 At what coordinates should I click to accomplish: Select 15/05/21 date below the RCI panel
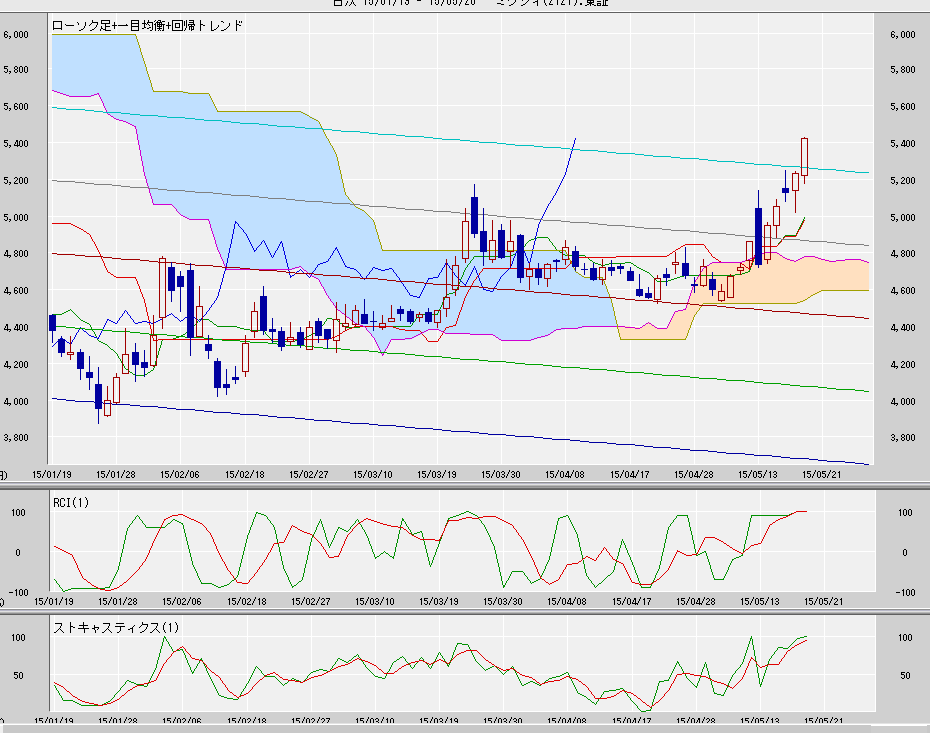824,601
